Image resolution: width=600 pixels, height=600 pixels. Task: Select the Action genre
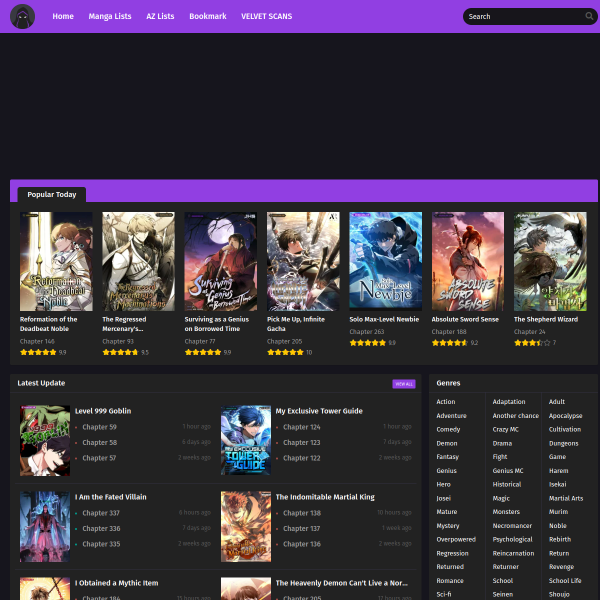point(446,402)
